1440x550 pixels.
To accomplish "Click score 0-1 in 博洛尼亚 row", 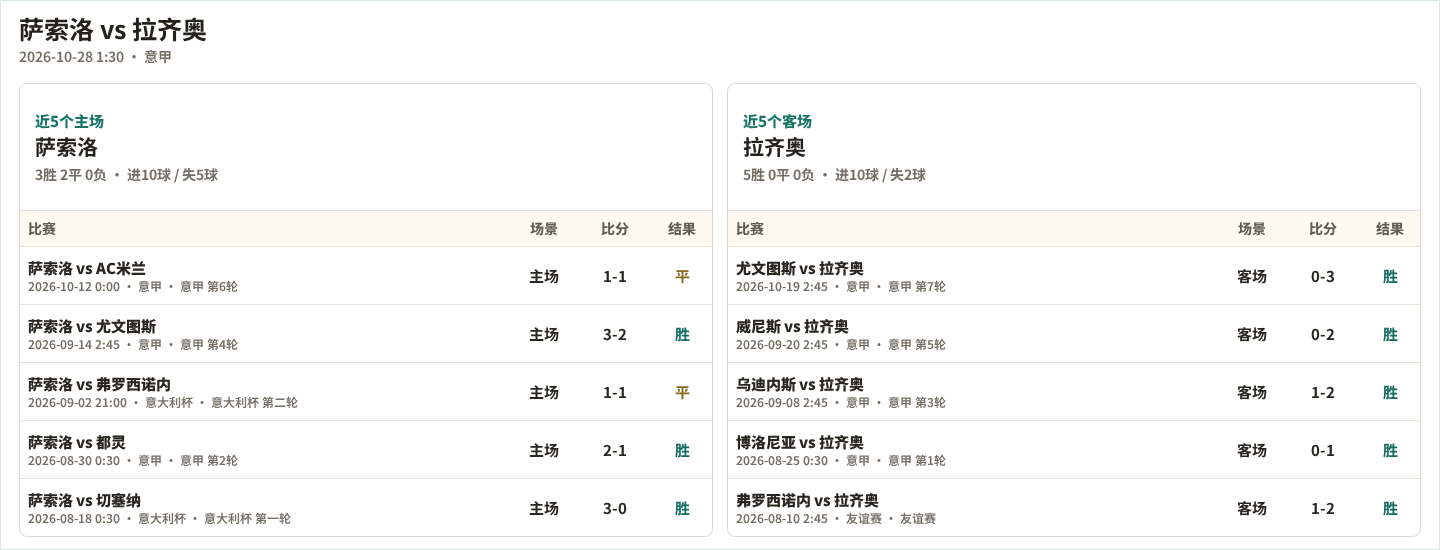I will tap(1323, 450).
